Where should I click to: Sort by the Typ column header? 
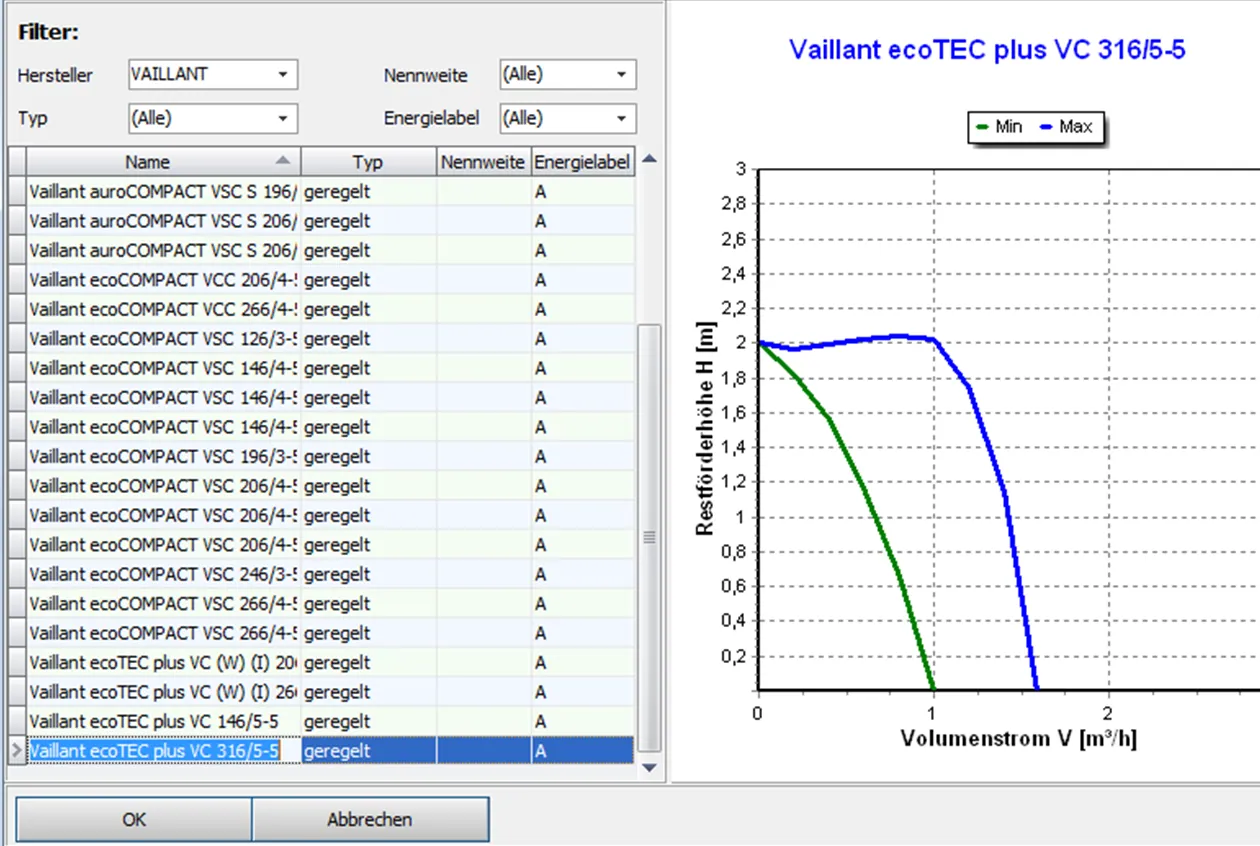[x=368, y=162]
